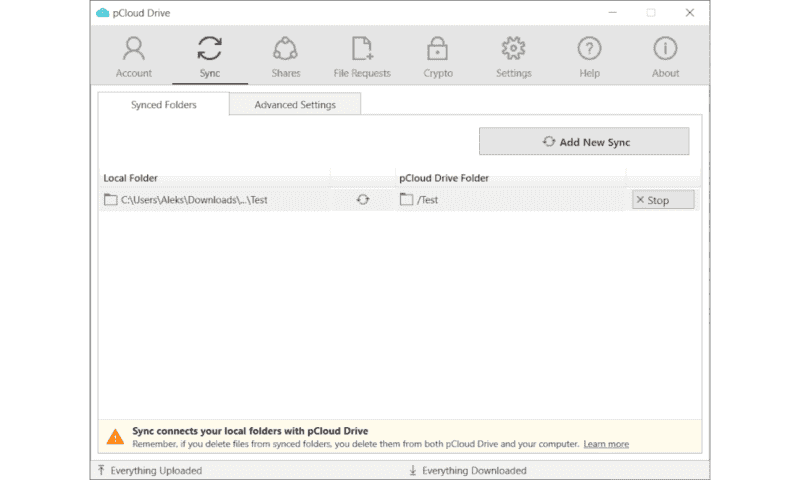Open the Settings gear
Screen dimensions: 800x480
click(513, 57)
